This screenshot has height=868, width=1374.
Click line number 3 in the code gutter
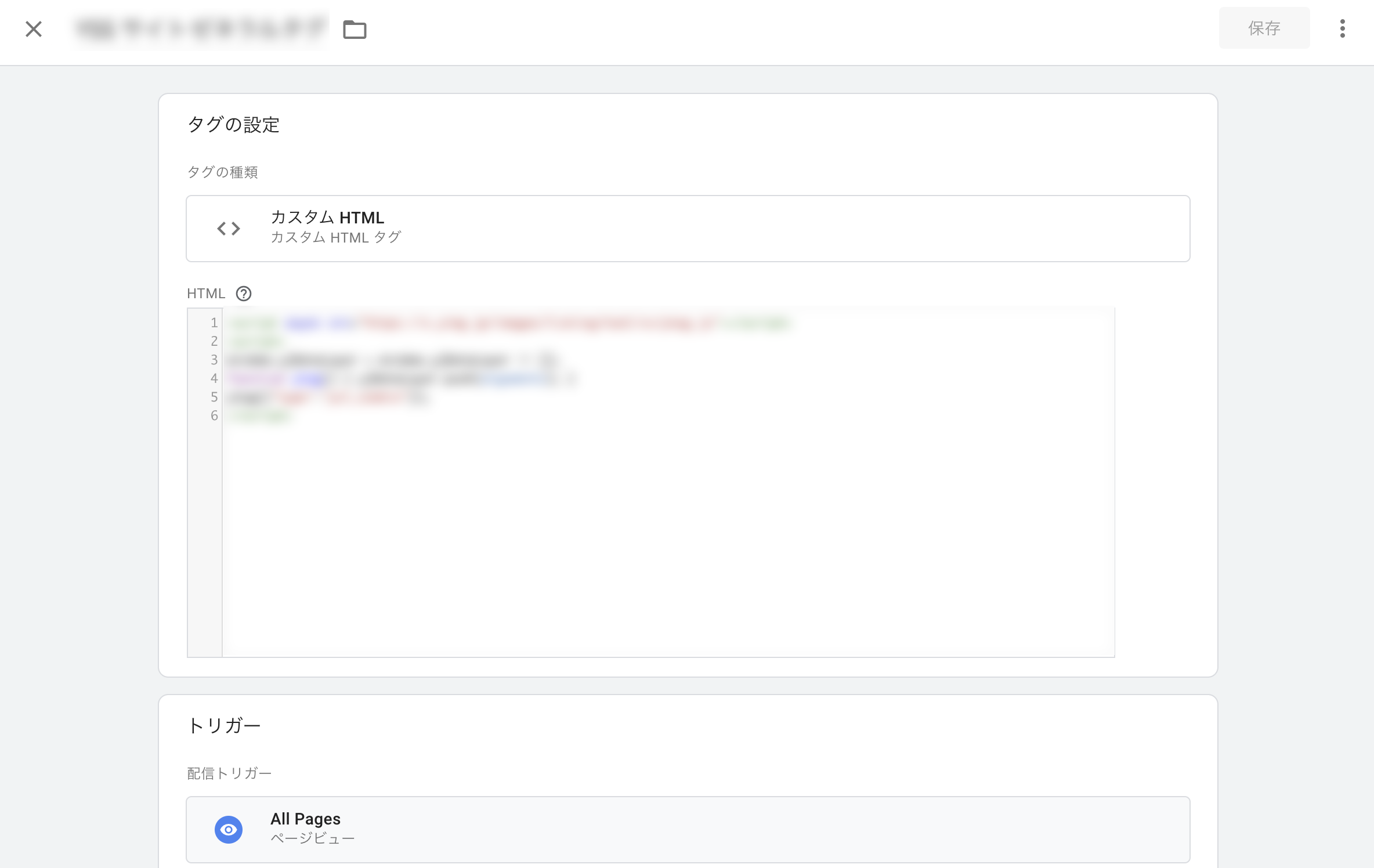(214, 360)
